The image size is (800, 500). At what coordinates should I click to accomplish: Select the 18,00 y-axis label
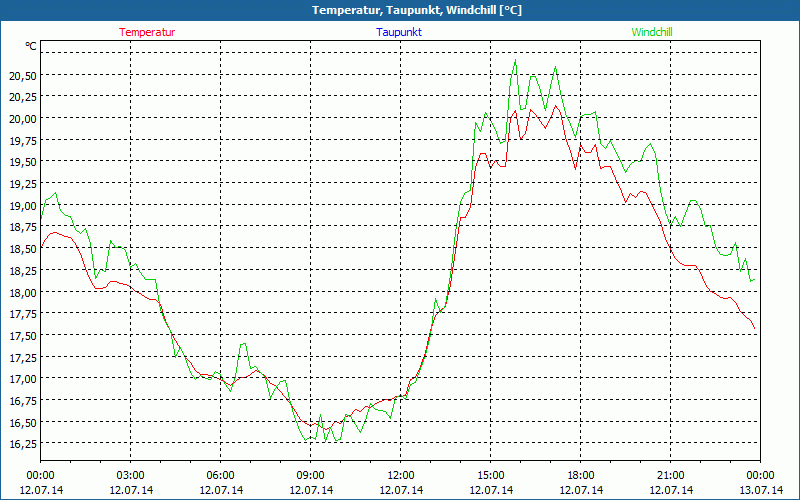23,292
